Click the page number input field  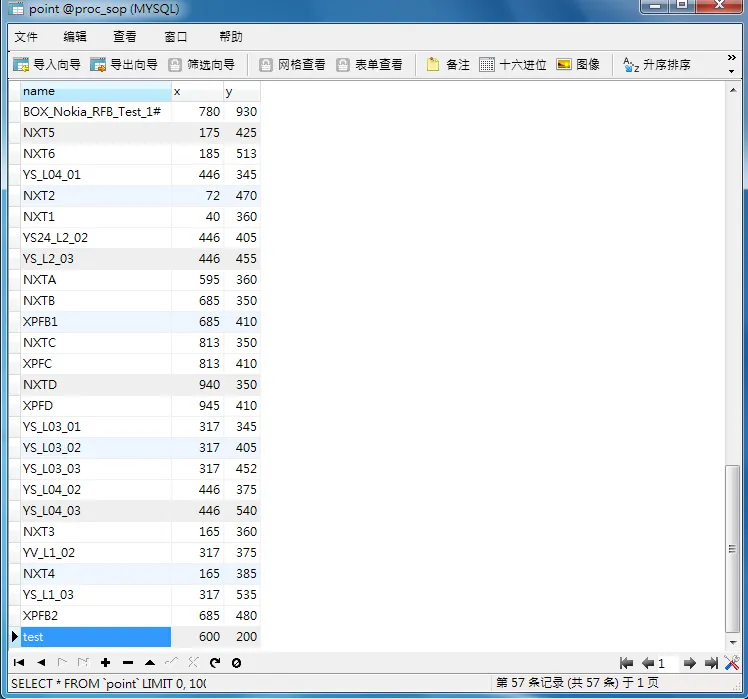coord(667,663)
